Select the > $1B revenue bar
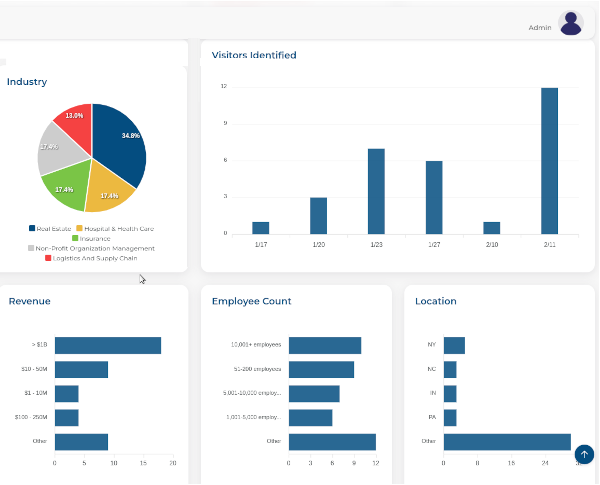This screenshot has width=600, height=485. pyautogui.click(x=108, y=345)
